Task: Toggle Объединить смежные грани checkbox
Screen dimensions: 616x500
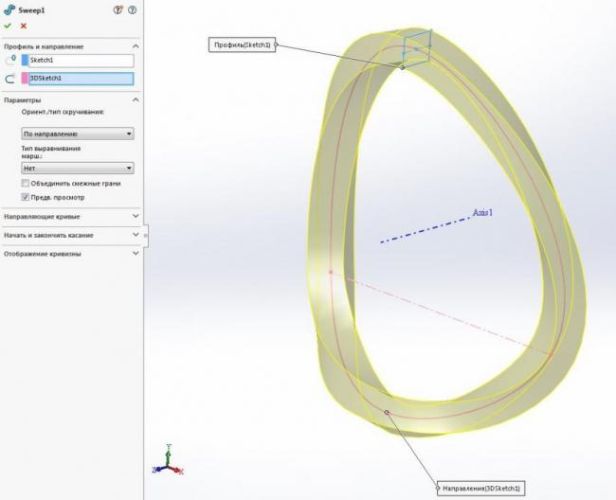Action: pyautogui.click(x=26, y=183)
